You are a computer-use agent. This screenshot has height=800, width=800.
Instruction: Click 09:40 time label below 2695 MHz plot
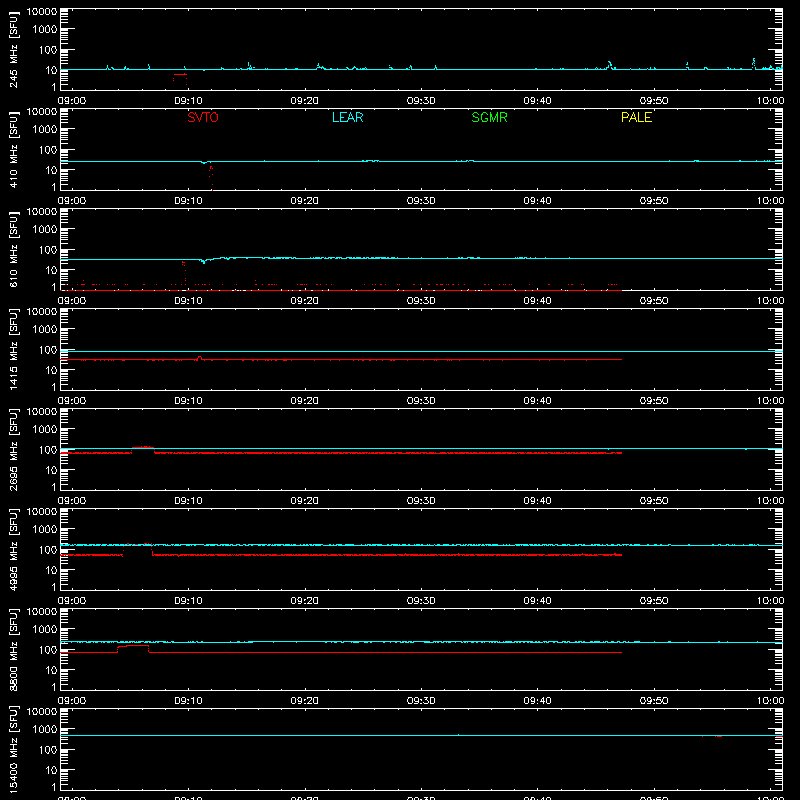[537, 501]
